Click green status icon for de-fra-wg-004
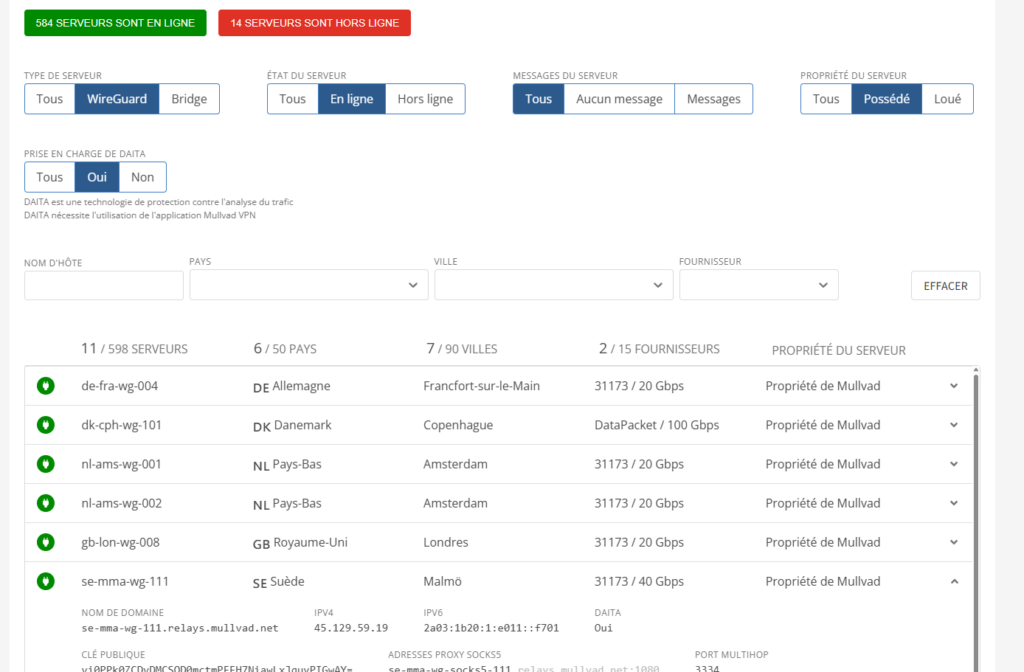The height and width of the screenshot is (672, 1024). pyautogui.click(x=45, y=386)
